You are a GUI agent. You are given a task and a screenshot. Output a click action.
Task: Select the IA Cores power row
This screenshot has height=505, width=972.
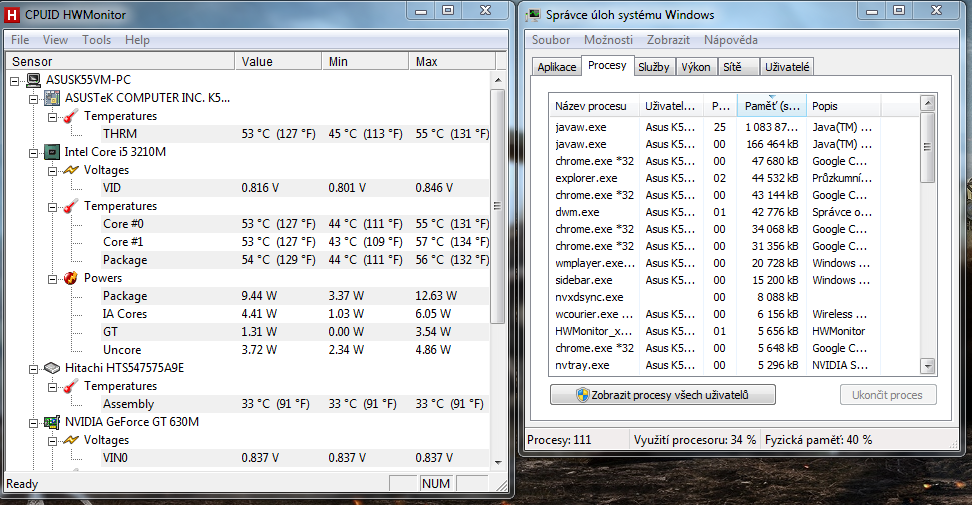(296, 314)
